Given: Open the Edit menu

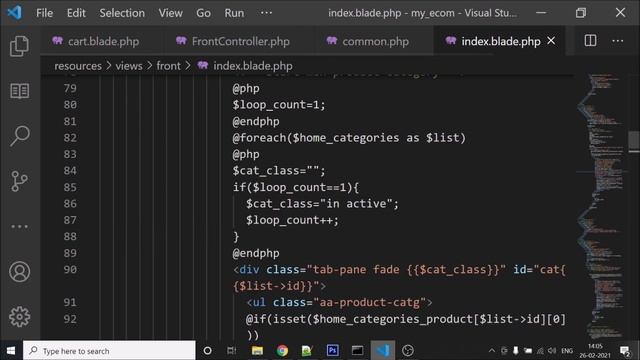Looking at the screenshot, I should (76, 13).
